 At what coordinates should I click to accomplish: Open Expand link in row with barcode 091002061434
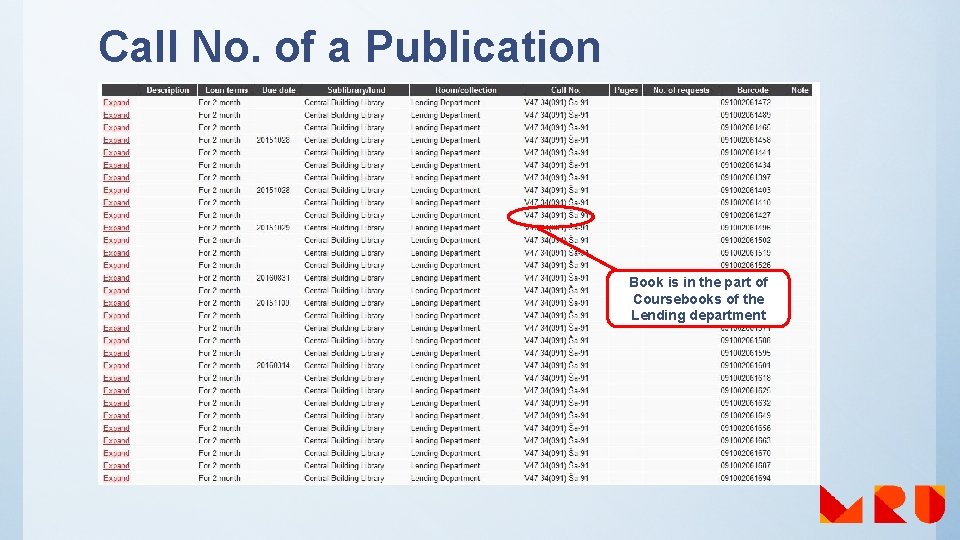pyautogui.click(x=116, y=165)
